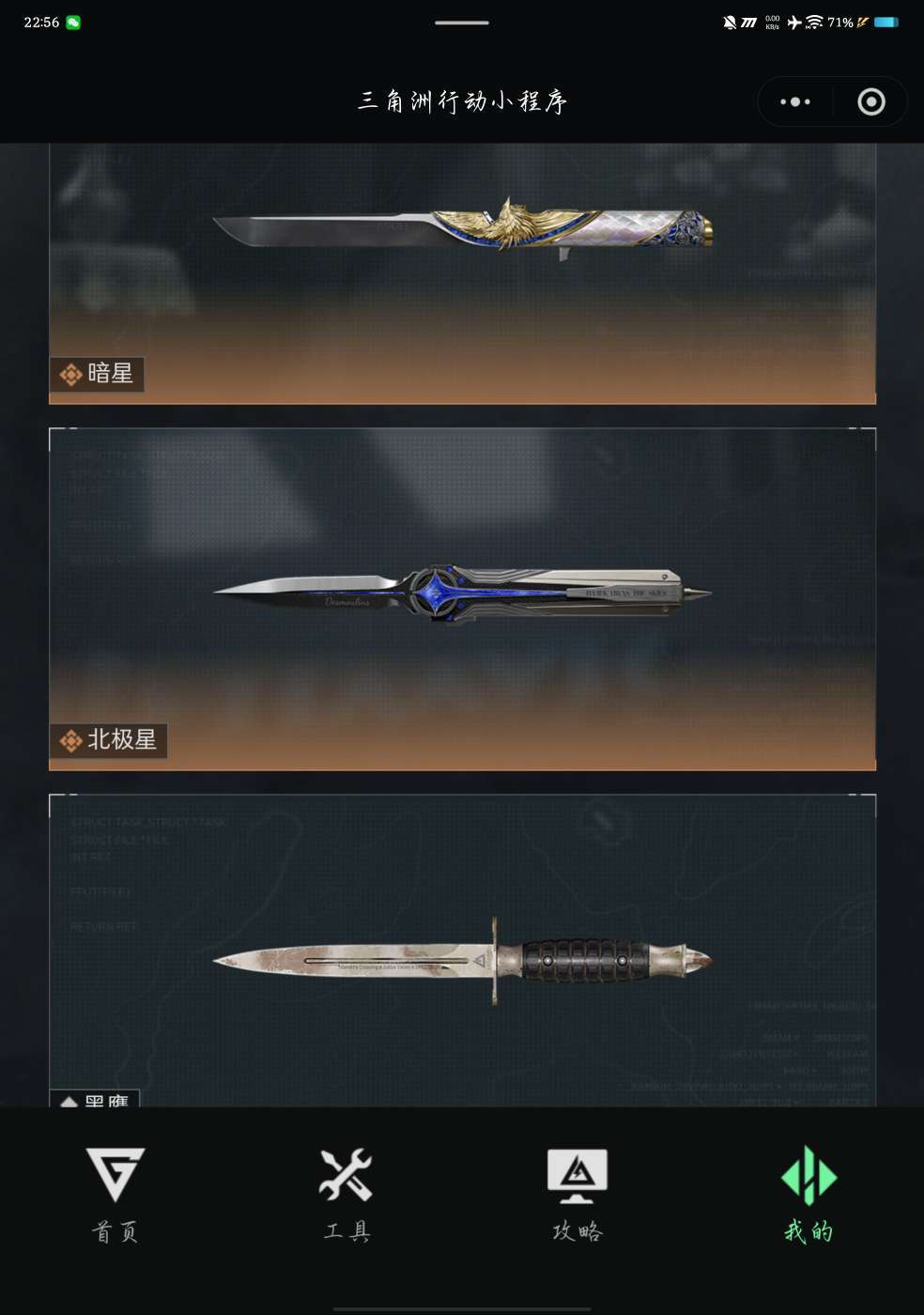This screenshot has height=1315, width=924.
Task: Select the 黑鹰 combat knife card
Action: coord(462,951)
